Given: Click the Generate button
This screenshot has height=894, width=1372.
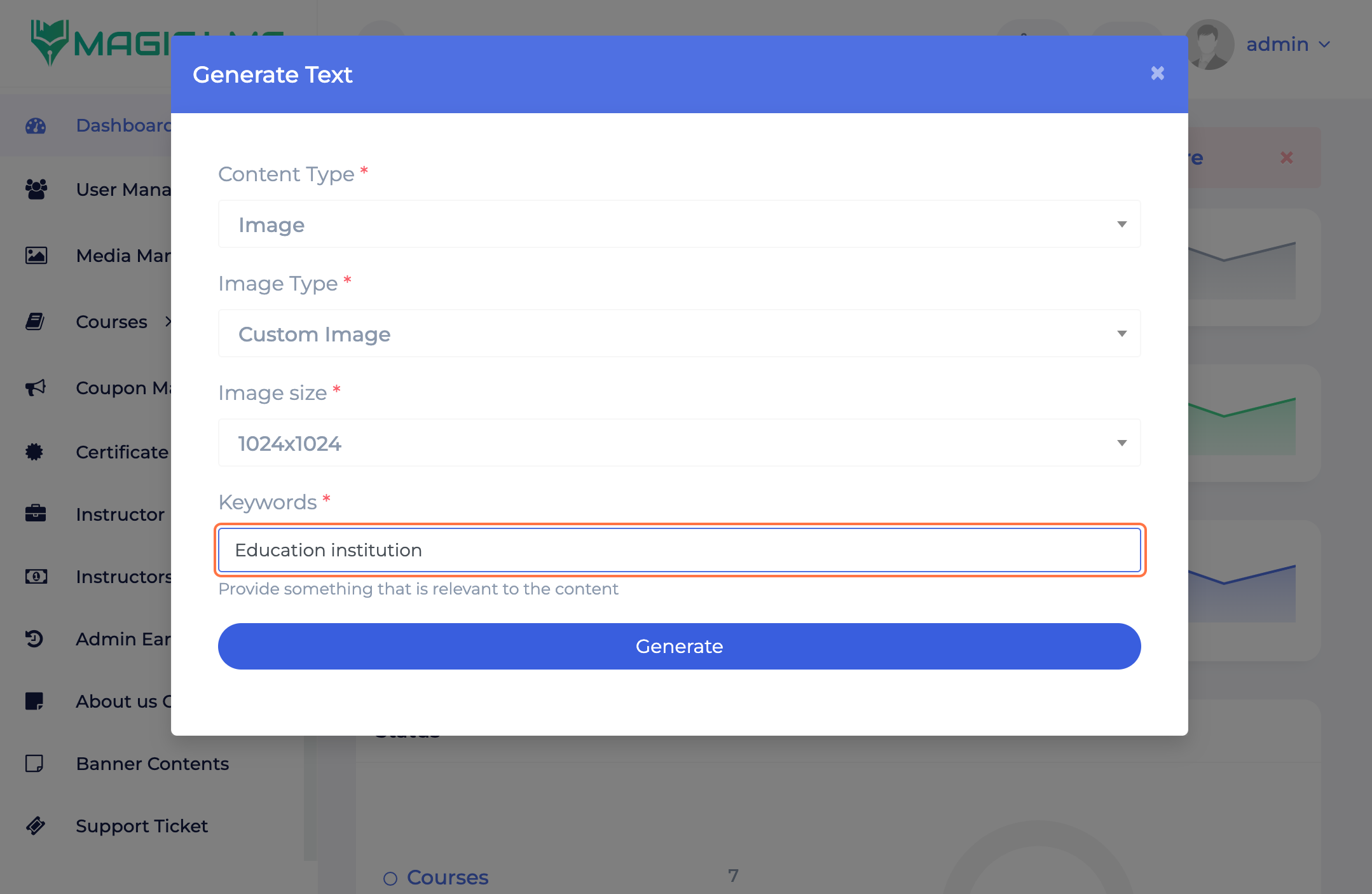Looking at the screenshot, I should pyautogui.click(x=679, y=646).
